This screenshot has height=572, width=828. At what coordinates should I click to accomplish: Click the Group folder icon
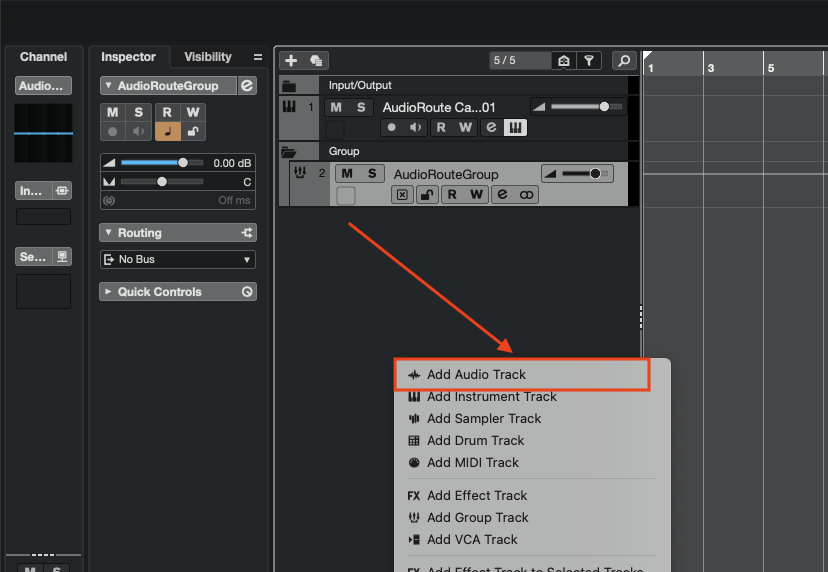pos(289,152)
